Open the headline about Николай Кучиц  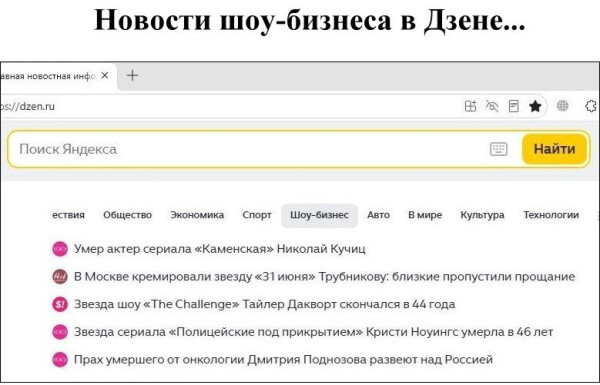pyautogui.click(x=220, y=249)
